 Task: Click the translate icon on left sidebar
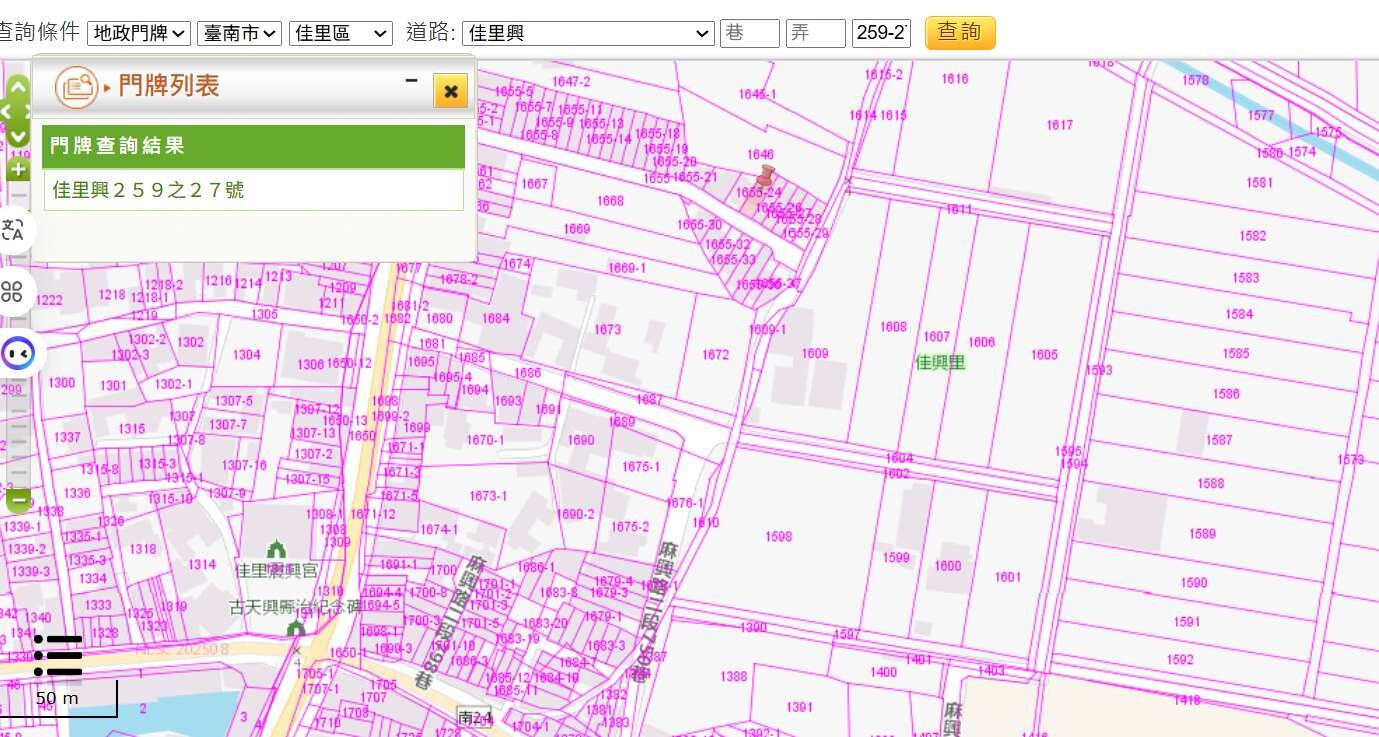coord(14,231)
